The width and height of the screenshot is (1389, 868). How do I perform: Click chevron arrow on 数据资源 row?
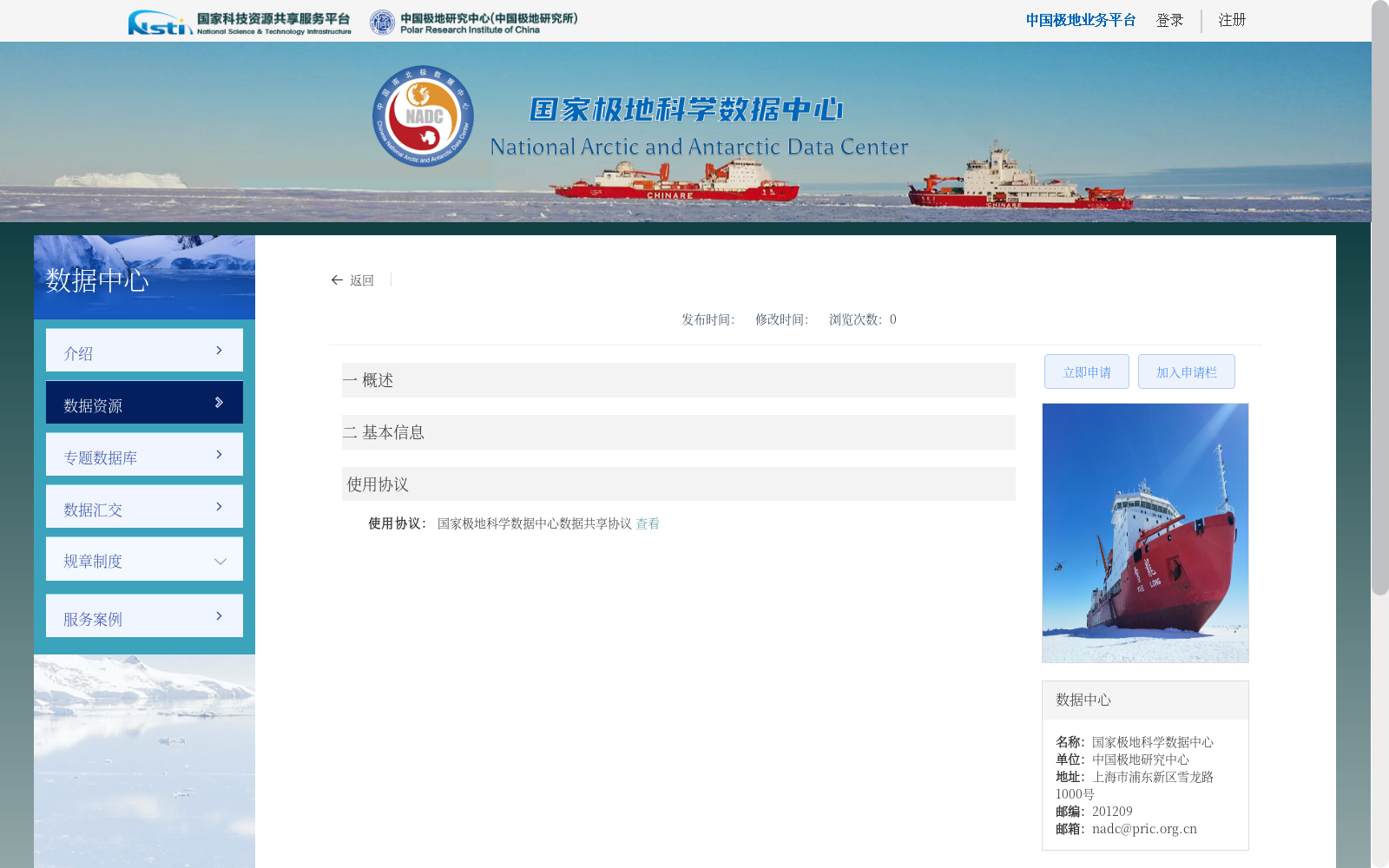(x=219, y=402)
